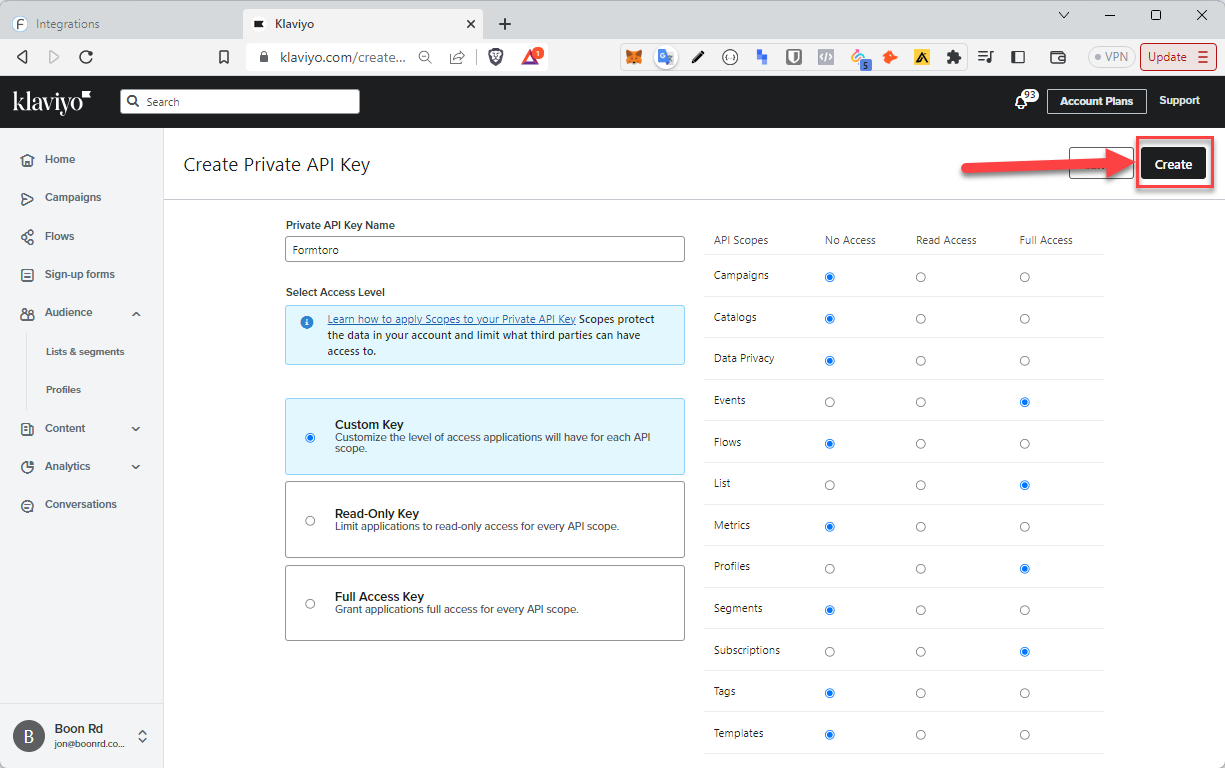Set List to Read Access

920,485
